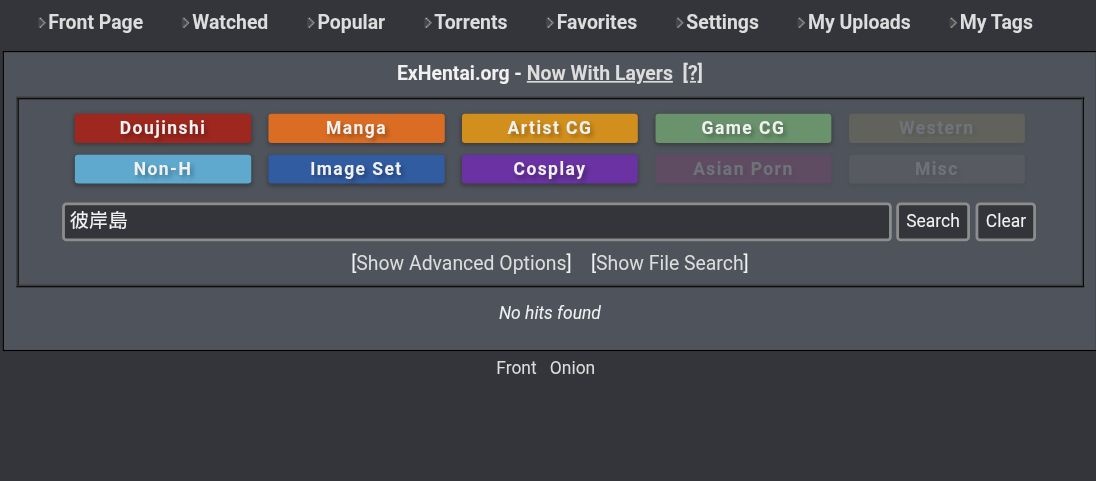
Task: Click the search text field
Action: pos(476,222)
